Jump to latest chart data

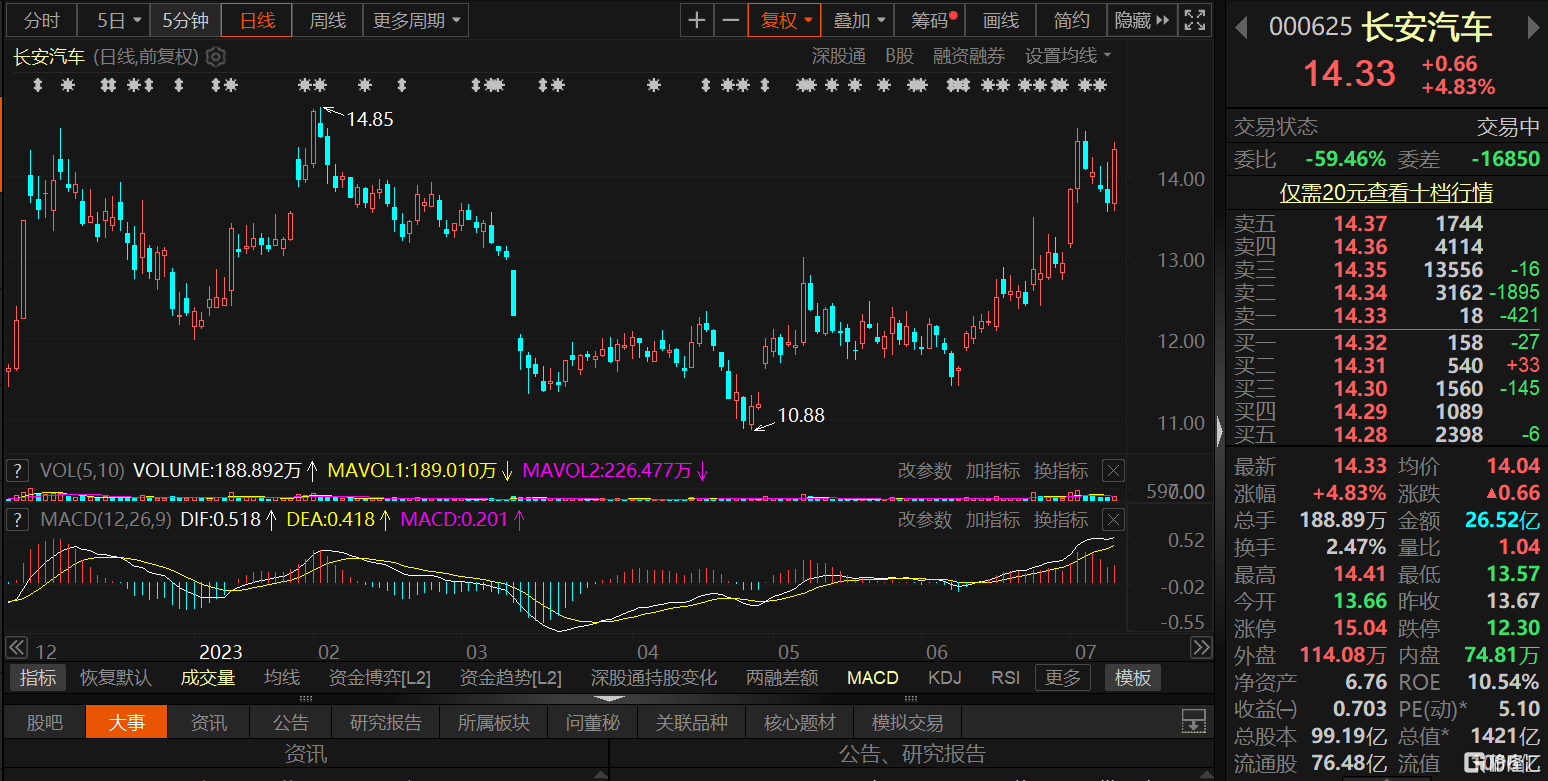point(1201,648)
